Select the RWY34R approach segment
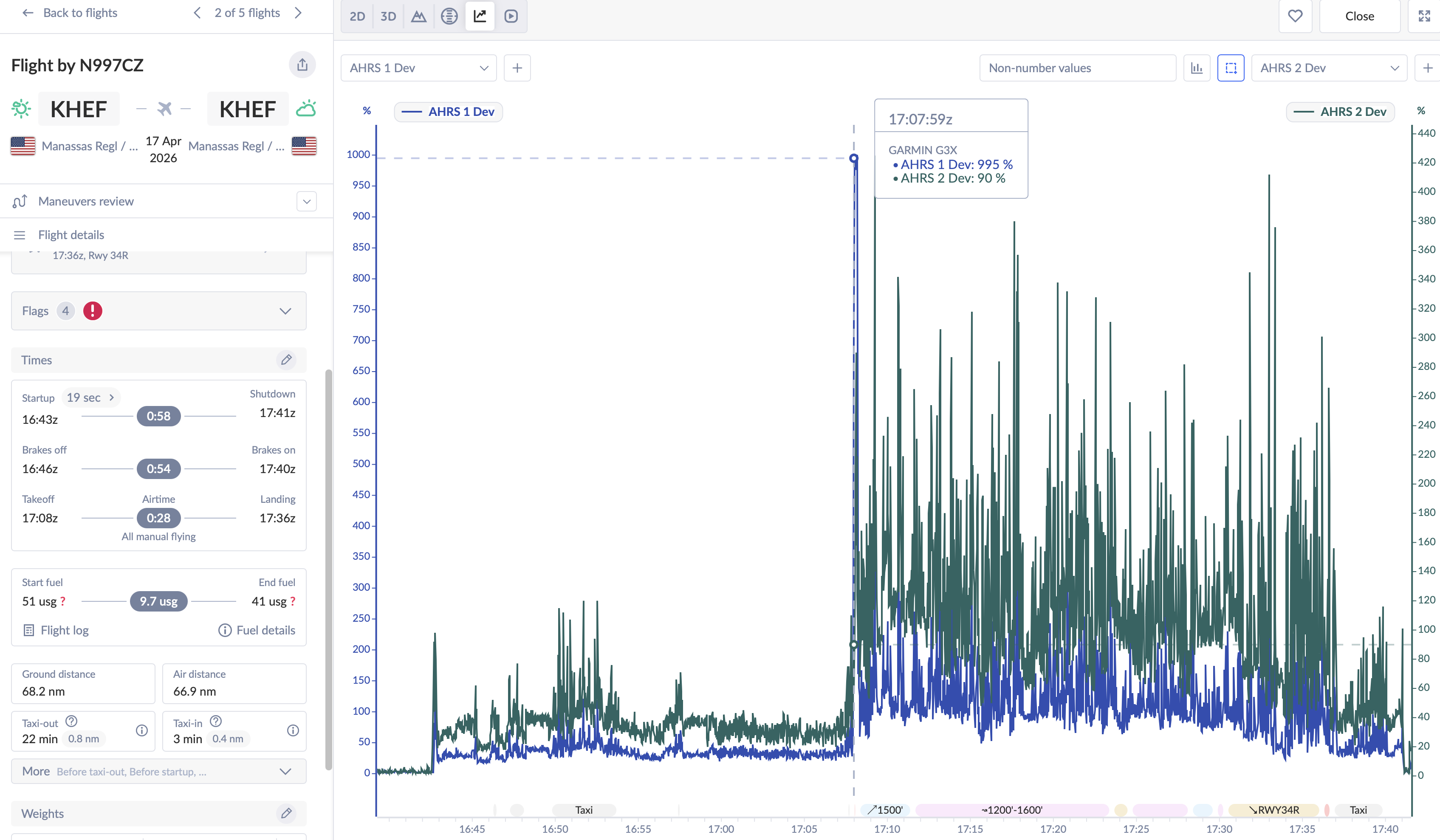The image size is (1440, 840). click(x=1274, y=810)
